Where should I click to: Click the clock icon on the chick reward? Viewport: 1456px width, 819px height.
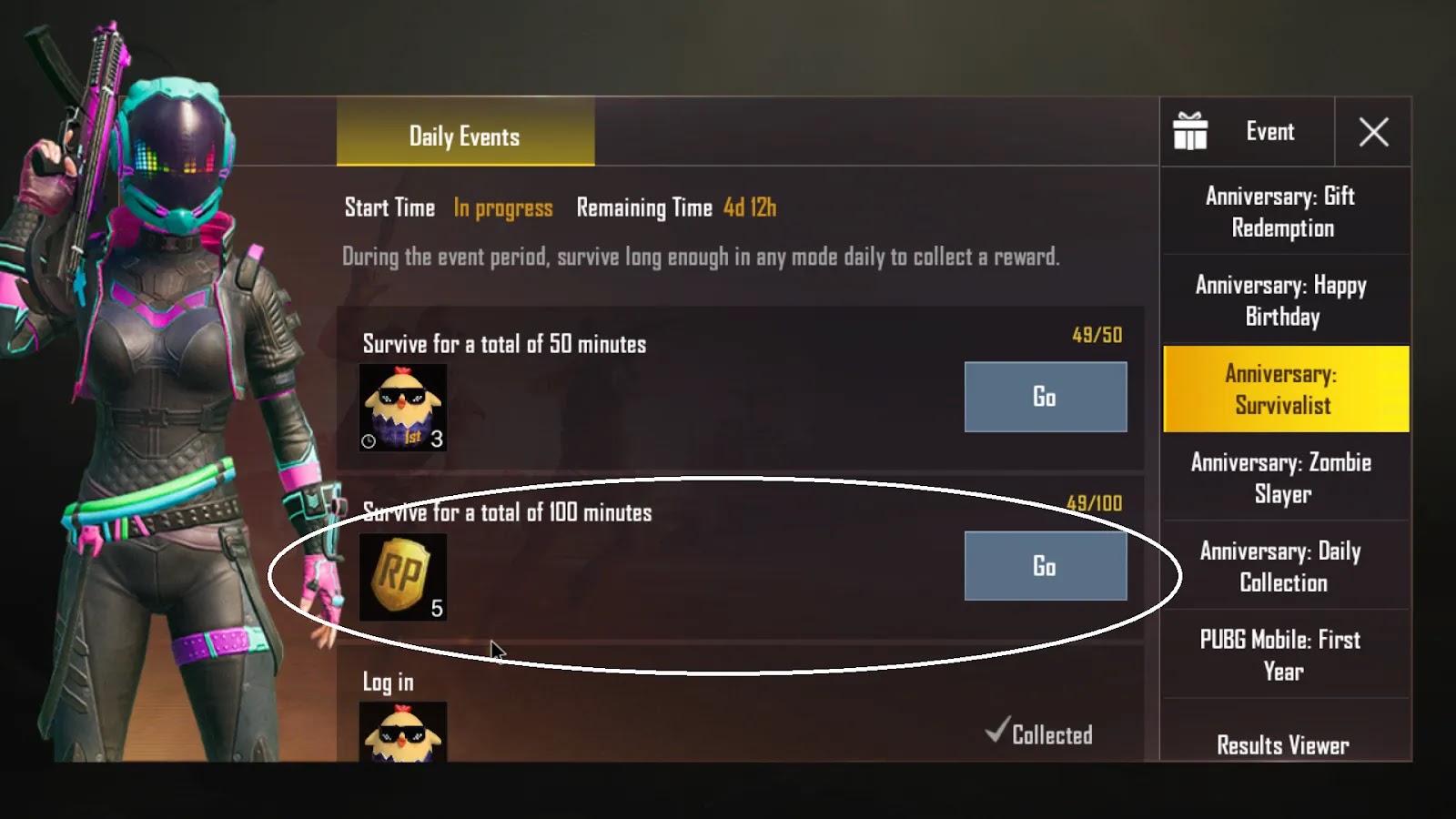click(369, 441)
